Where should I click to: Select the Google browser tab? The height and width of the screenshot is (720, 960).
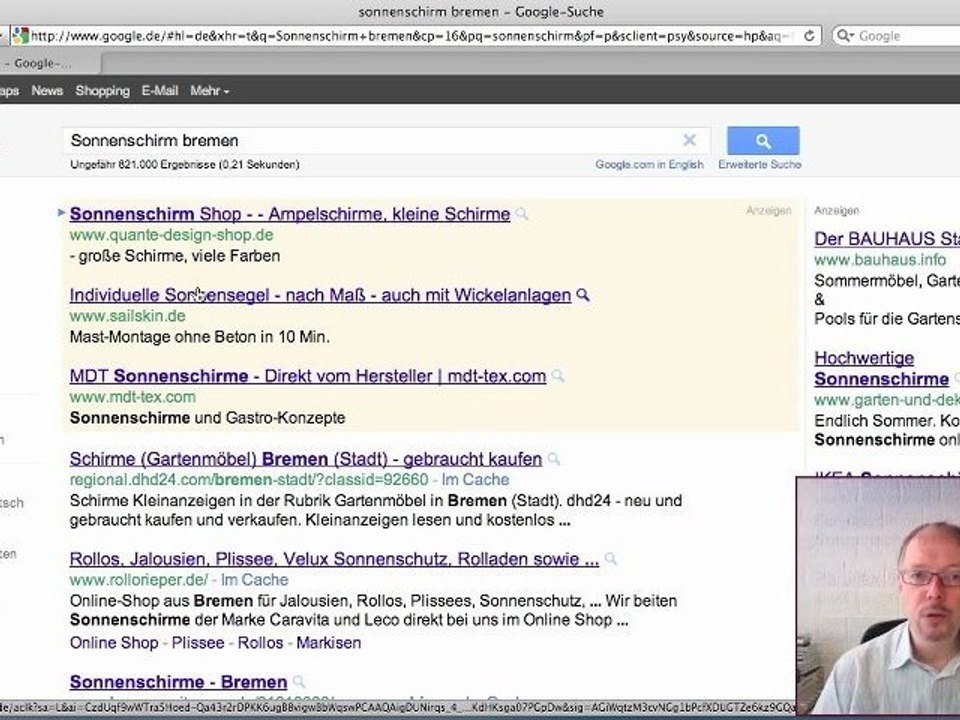click(x=49, y=63)
